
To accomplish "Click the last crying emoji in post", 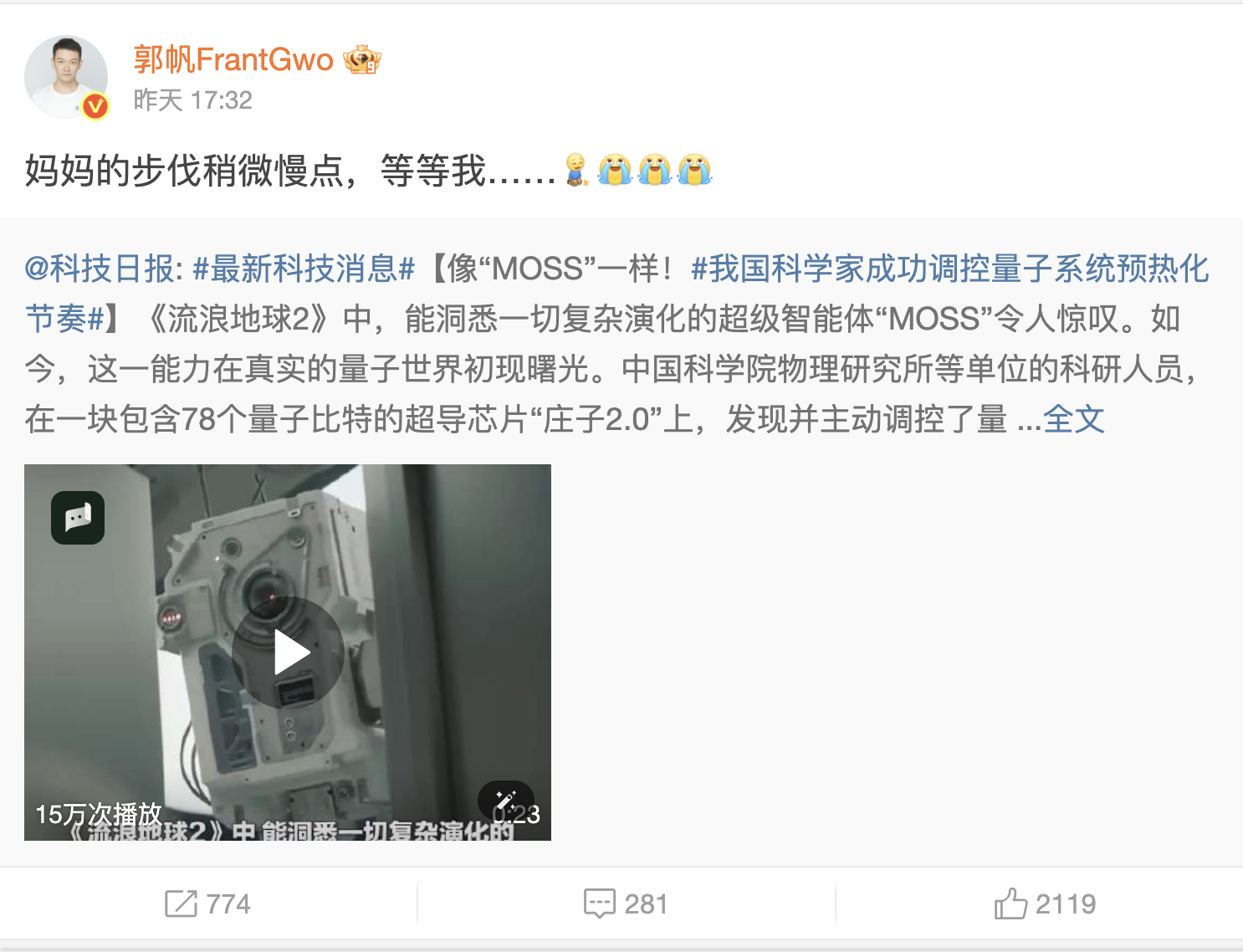I will click(x=694, y=170).
